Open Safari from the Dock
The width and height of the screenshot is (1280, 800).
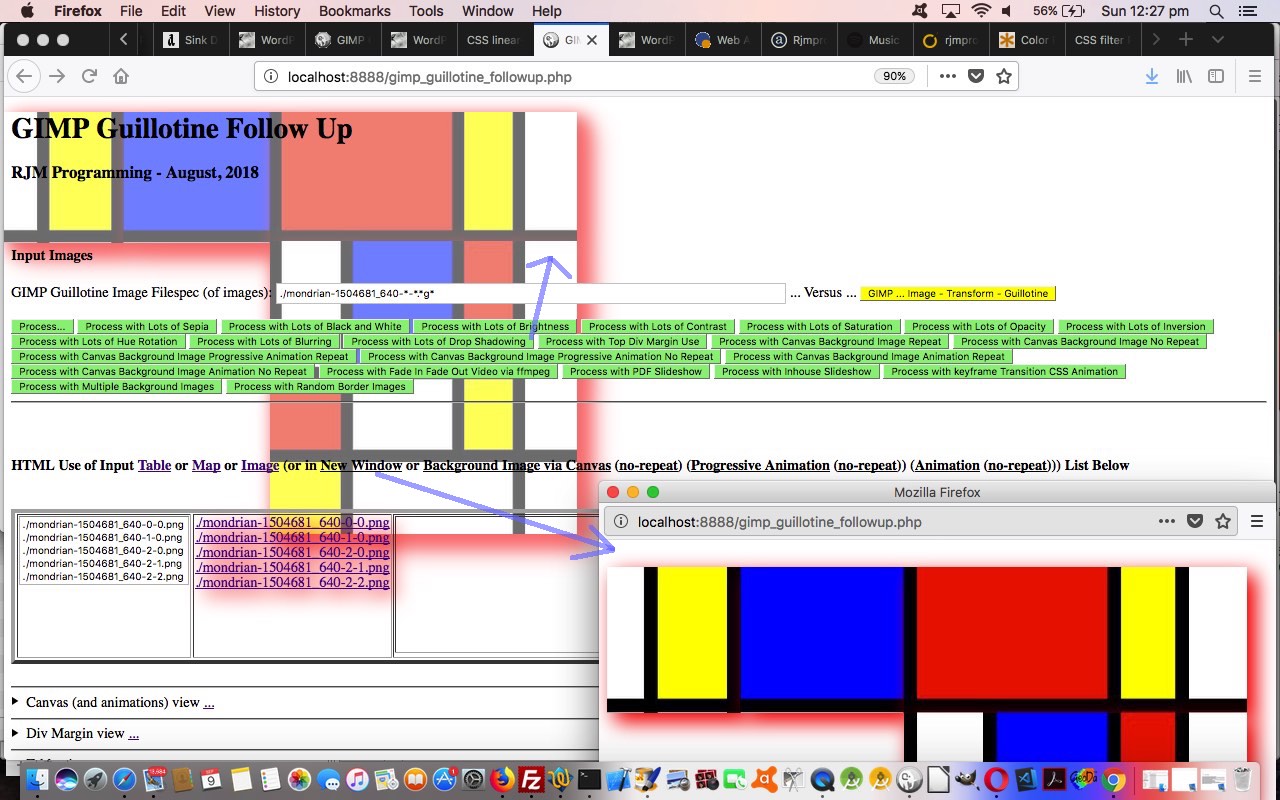(x=125, y=779)
